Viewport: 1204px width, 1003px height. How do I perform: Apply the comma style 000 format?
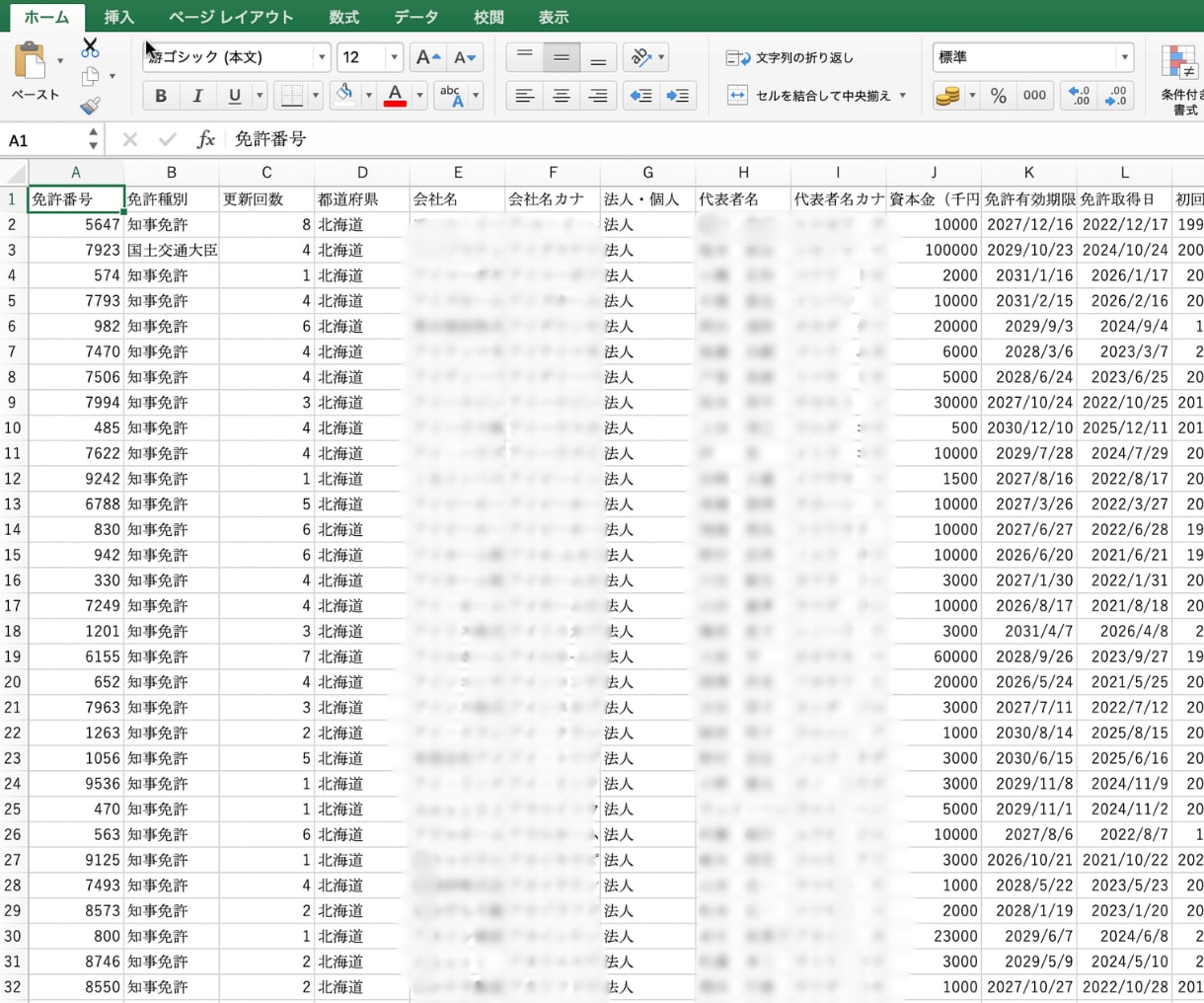[x=1034, y=96]
